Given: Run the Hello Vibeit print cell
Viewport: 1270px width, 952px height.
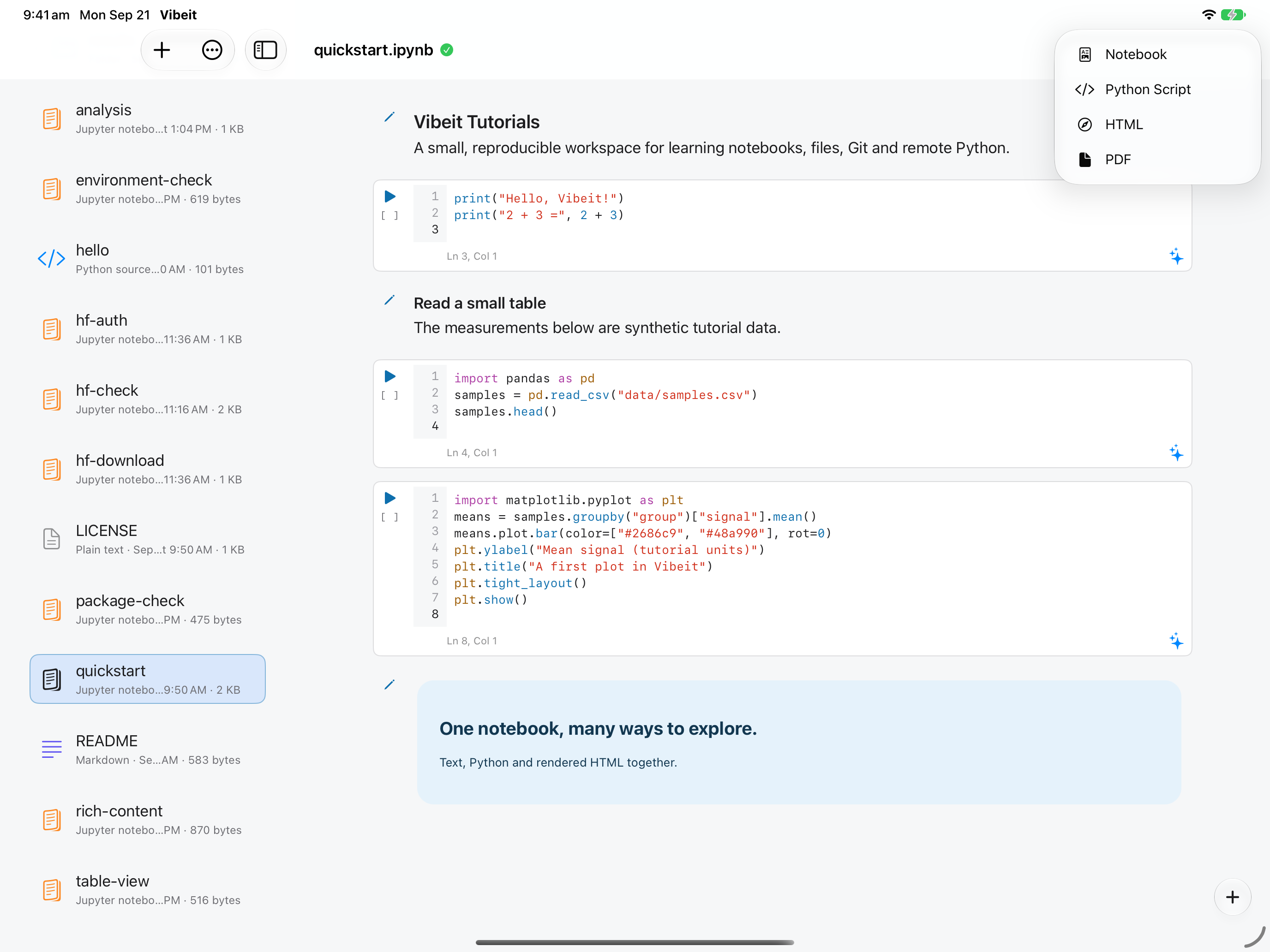Looking at the screenshot, I should point(390,197).
